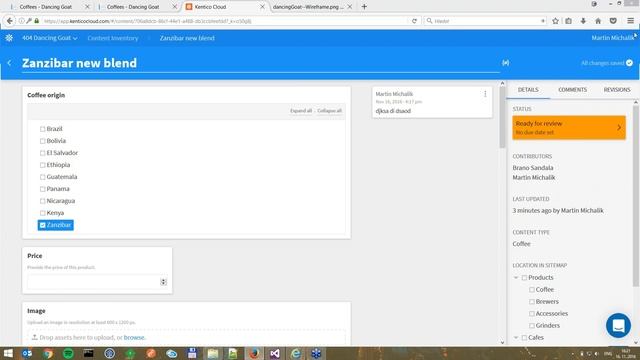
Task: Open the Ready for review status chevron
Action: pyautogui.click(x=619, y=127)
